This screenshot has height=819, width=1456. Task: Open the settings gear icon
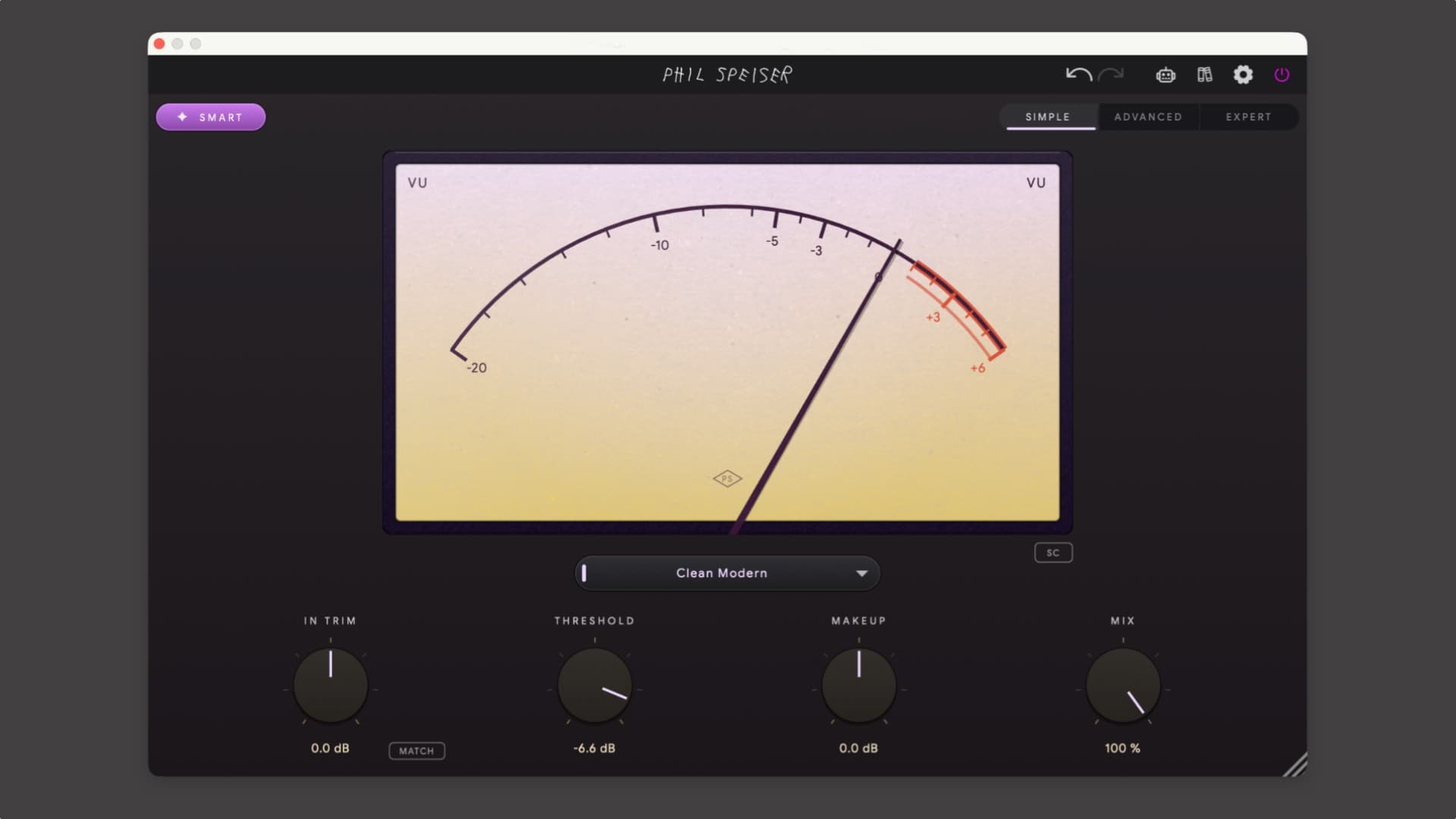point(1243,74)
